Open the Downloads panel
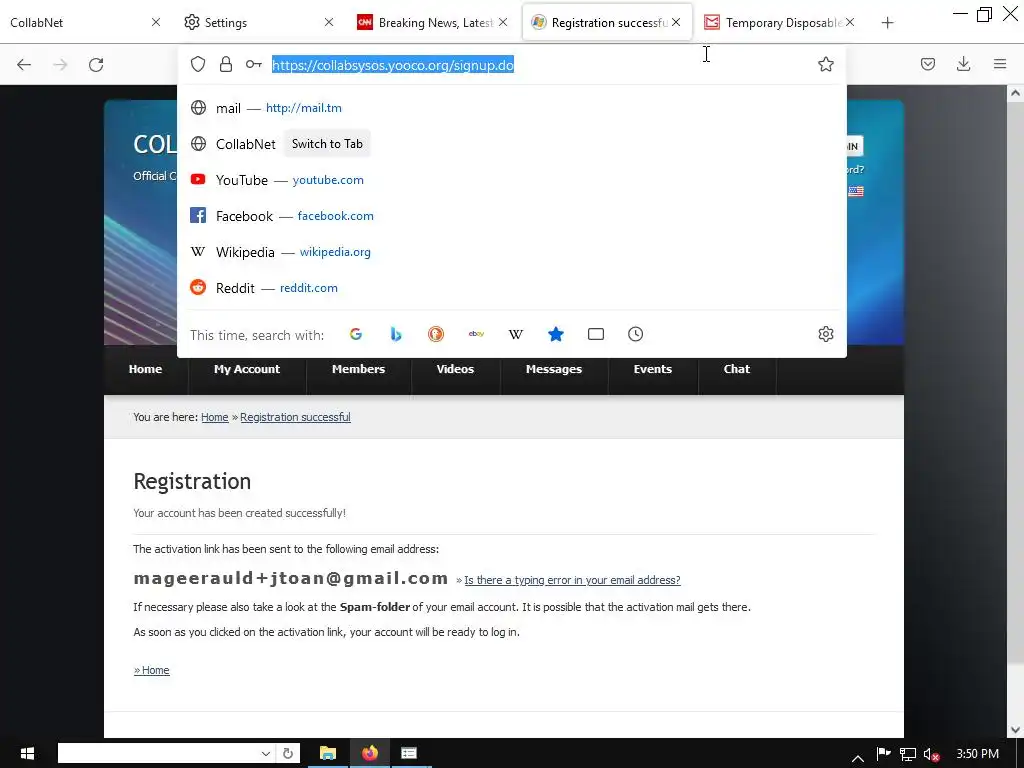The height and width of the screenshot is (768, 1024). 963,64
